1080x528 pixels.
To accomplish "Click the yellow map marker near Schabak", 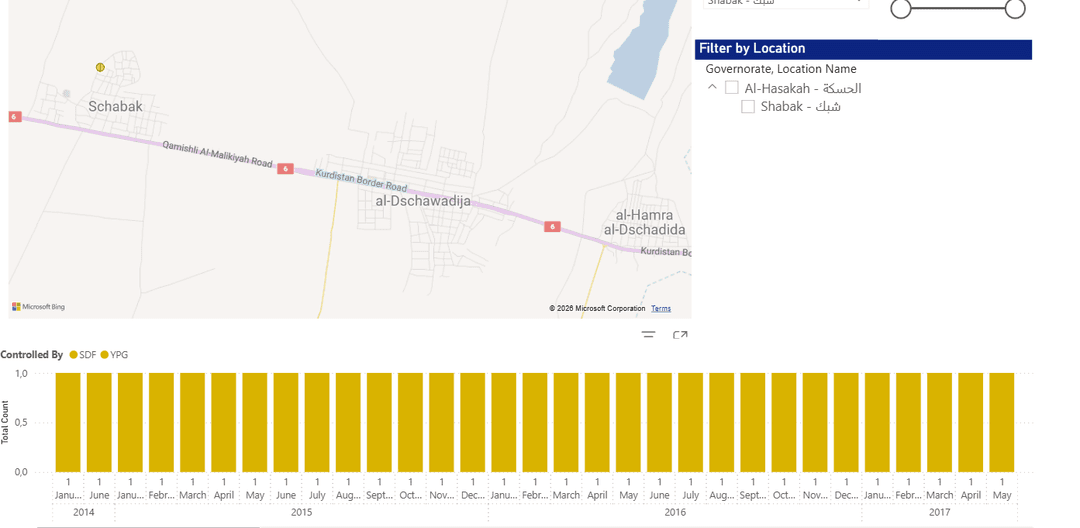I will [x=100, y=67].
